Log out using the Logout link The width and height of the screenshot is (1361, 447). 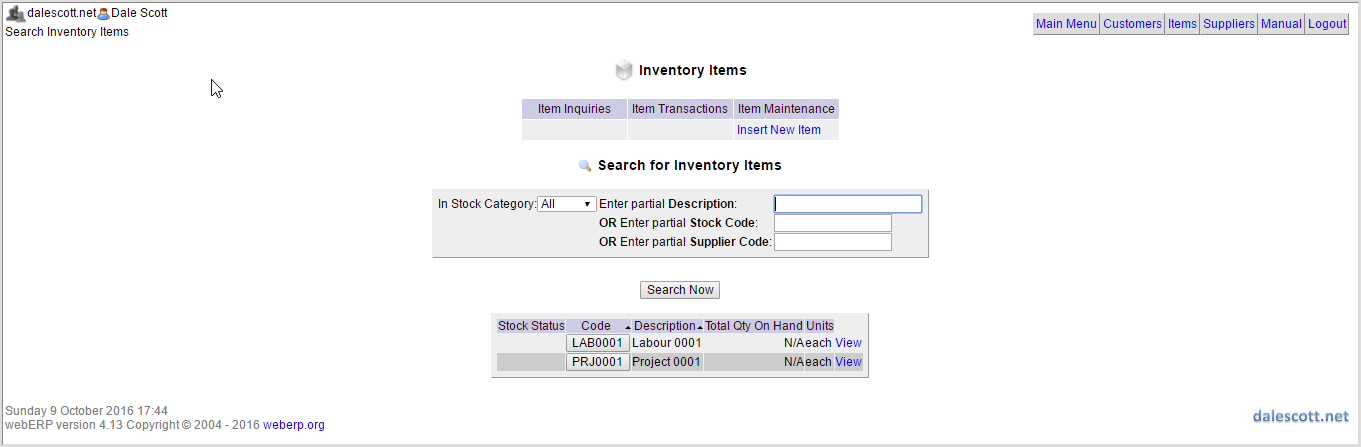click(1327, 24)
